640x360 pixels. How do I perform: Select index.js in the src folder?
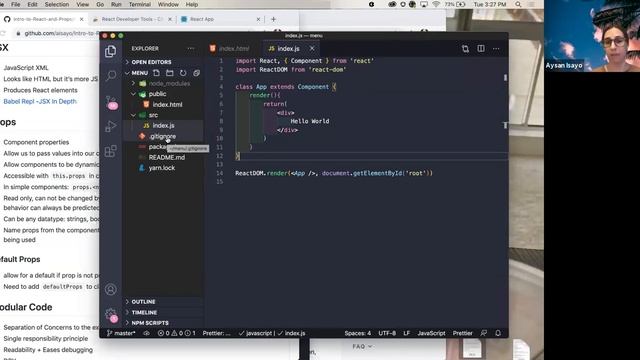[163, 126]
